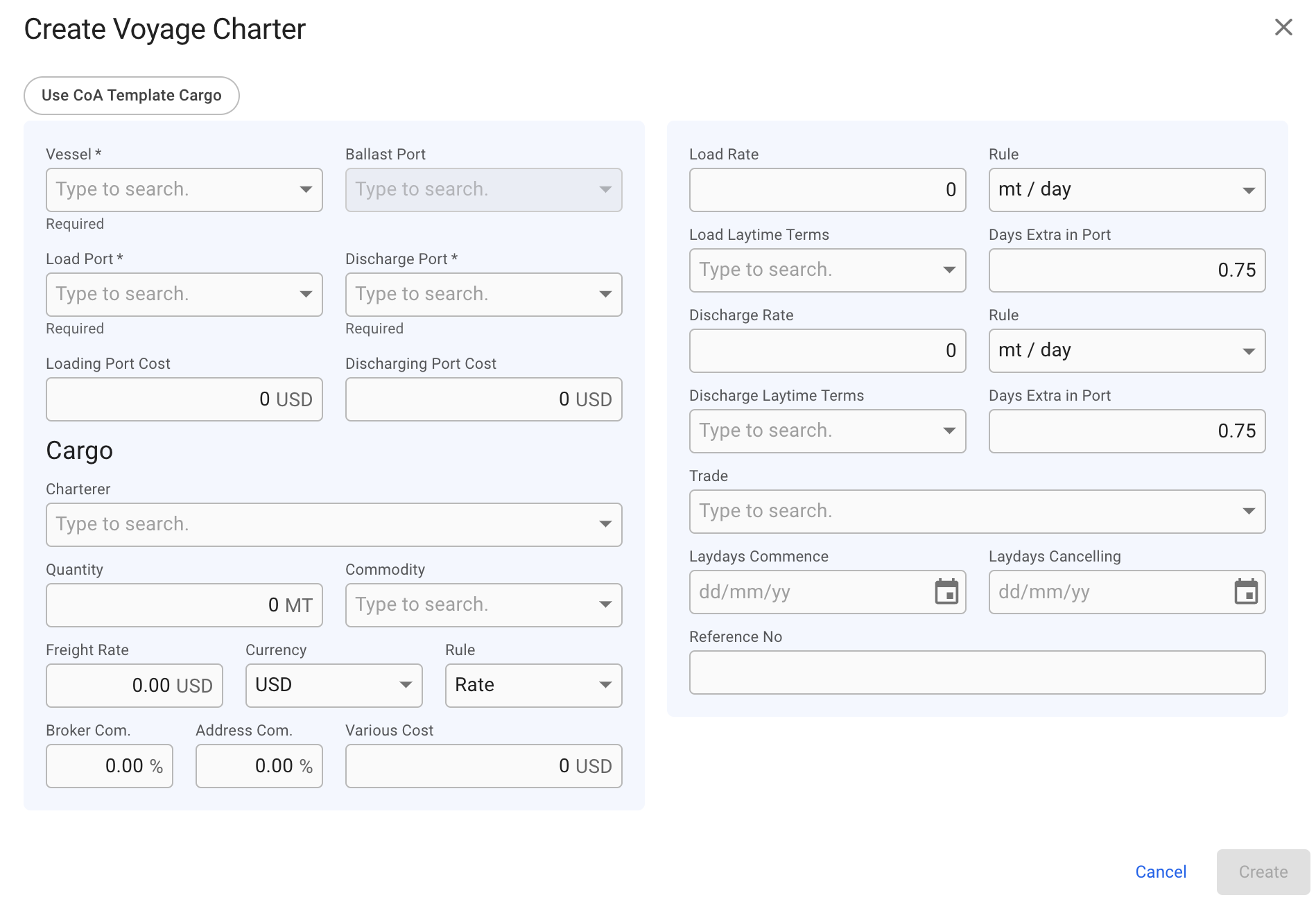Select the Broker Com. percentage field
Image resolution: width=1316 pixels, height=904 pixels.
(x=109, y=766)
